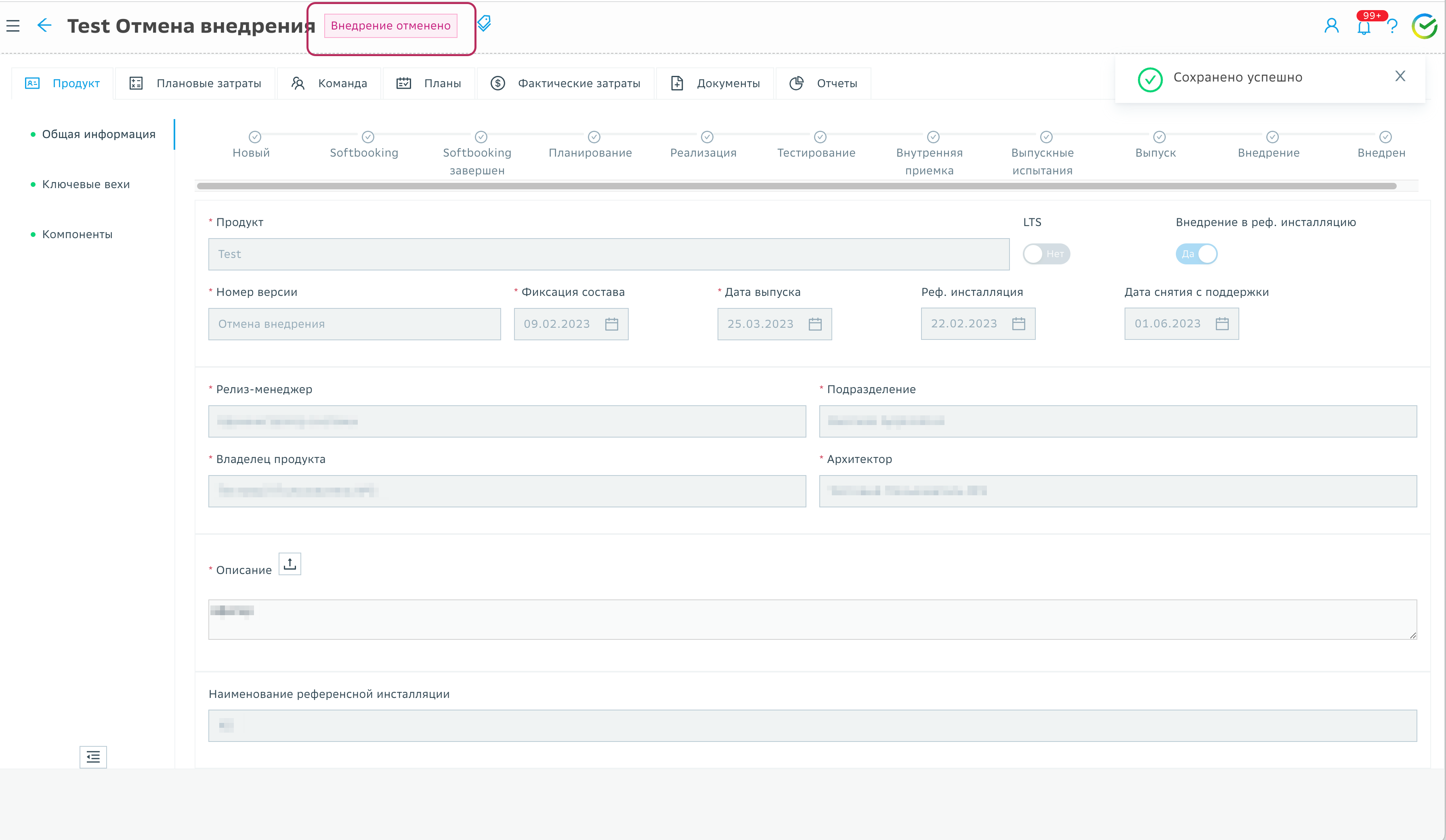Screen dimensions: 1446x840
Task: Open calendar for Фиксация состава date
Action: [612, 324]
